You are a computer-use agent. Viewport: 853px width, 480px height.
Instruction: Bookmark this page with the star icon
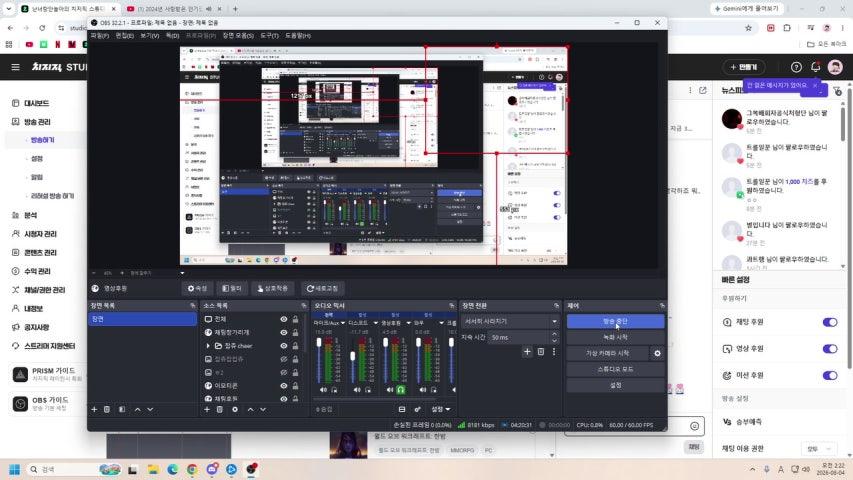tap(749, 28)
